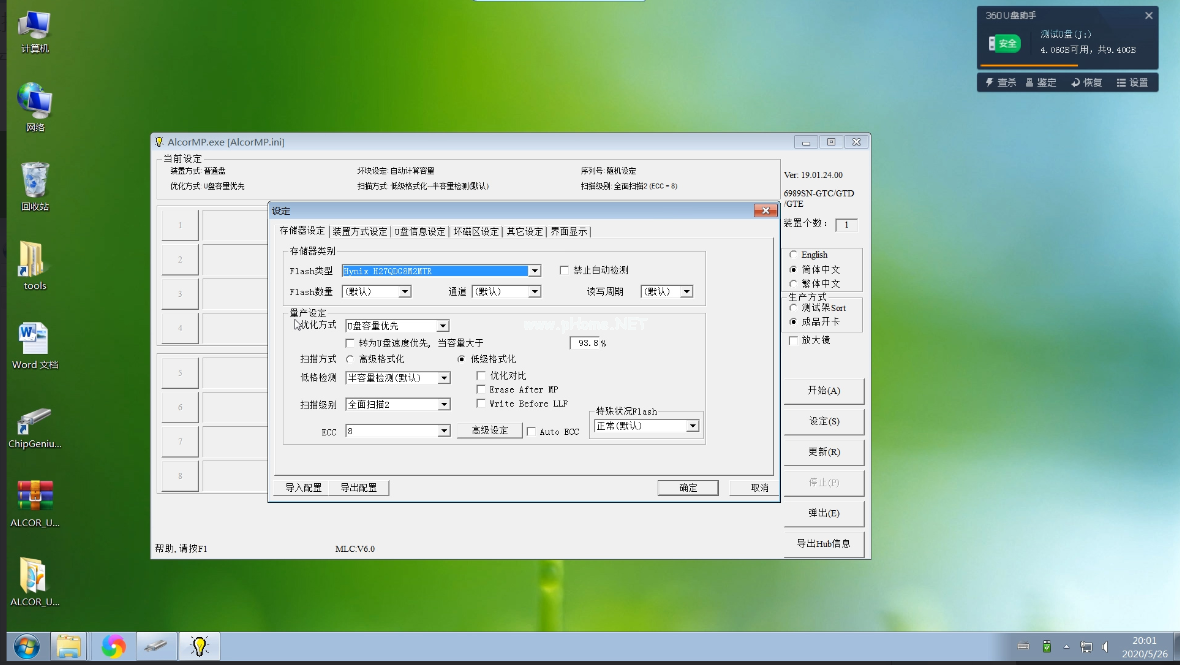Screen dimensions: 1180x665
Task: Select the 高级格式化 radio button
Action: coord(350,359)
